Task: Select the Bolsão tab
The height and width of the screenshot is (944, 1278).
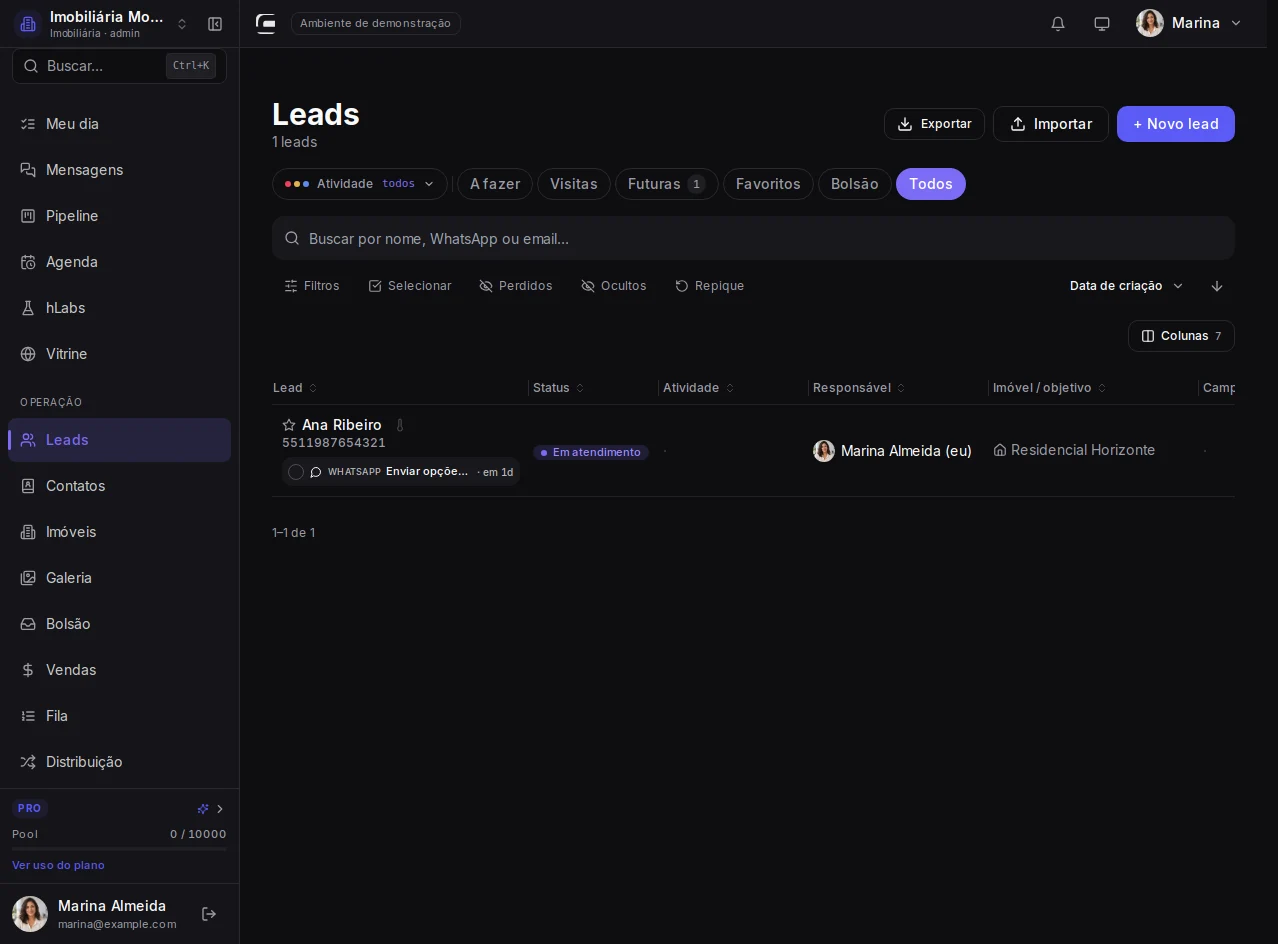Action: 855,184
